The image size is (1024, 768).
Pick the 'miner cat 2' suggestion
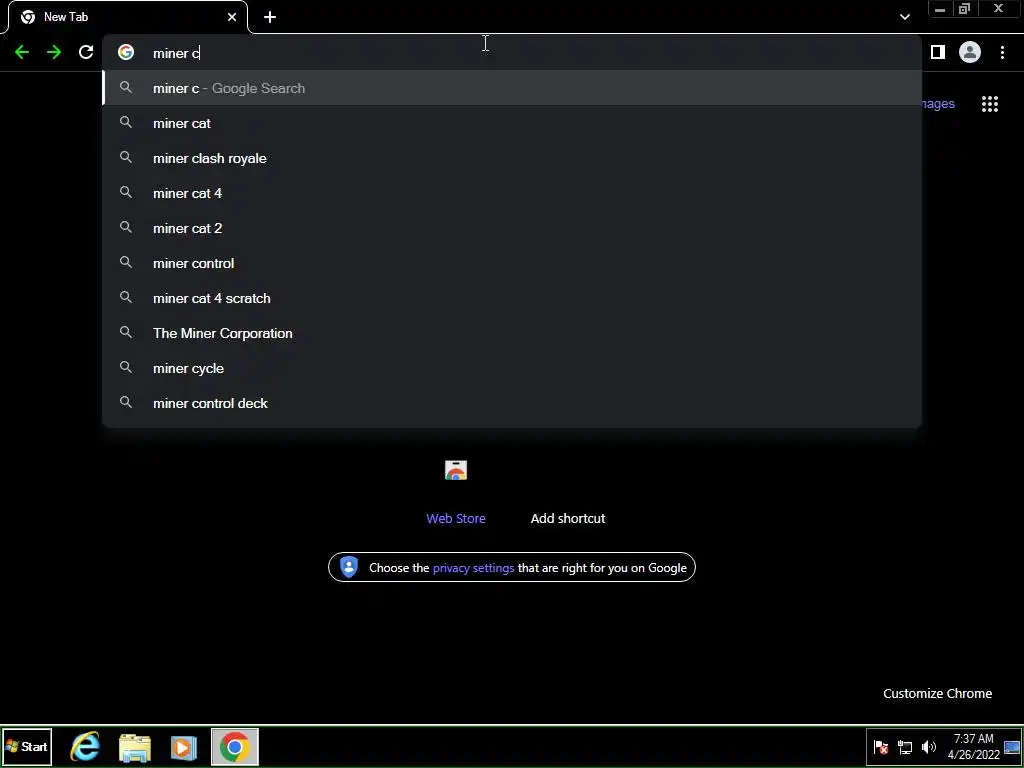coord(511,228)
